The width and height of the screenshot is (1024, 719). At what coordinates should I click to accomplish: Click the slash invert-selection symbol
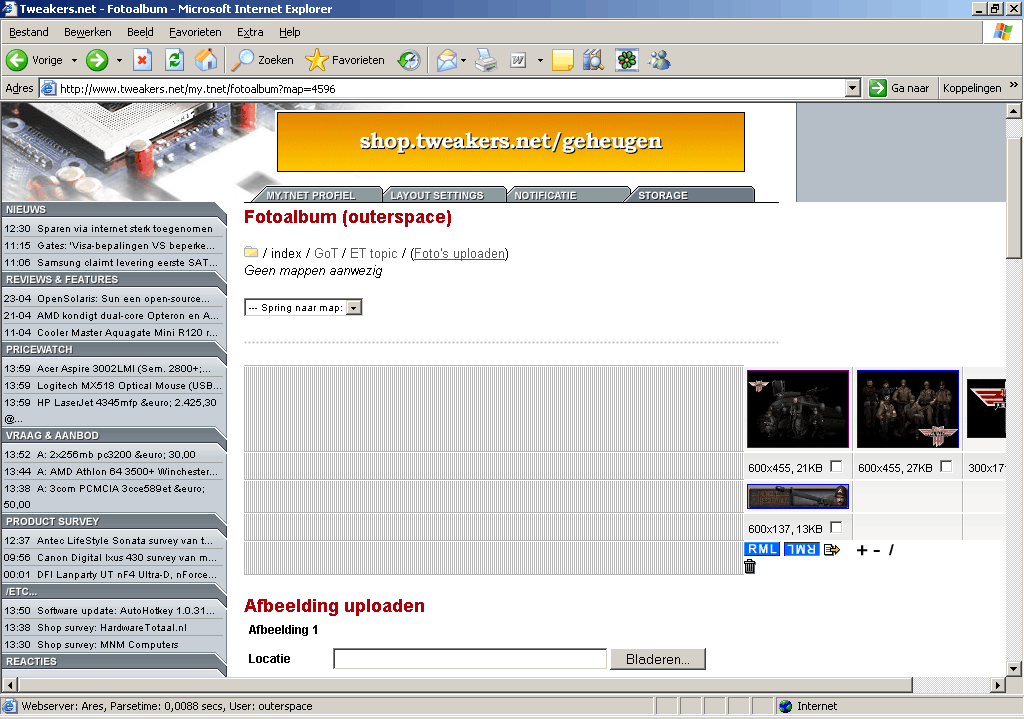891,550
